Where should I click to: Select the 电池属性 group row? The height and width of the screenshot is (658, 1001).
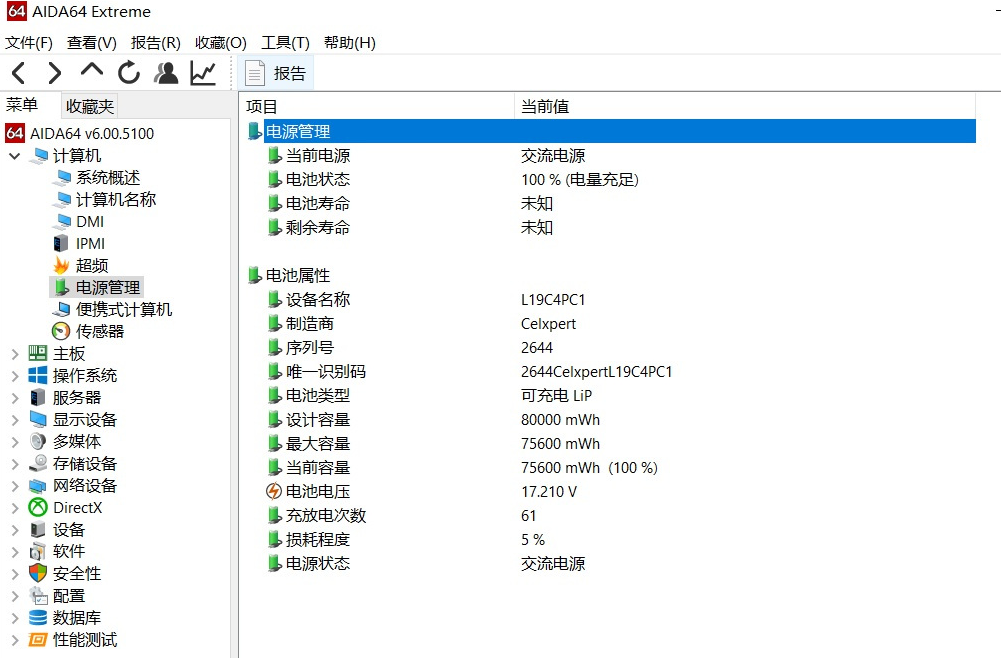pyautogui.click(x=609, y=275)
